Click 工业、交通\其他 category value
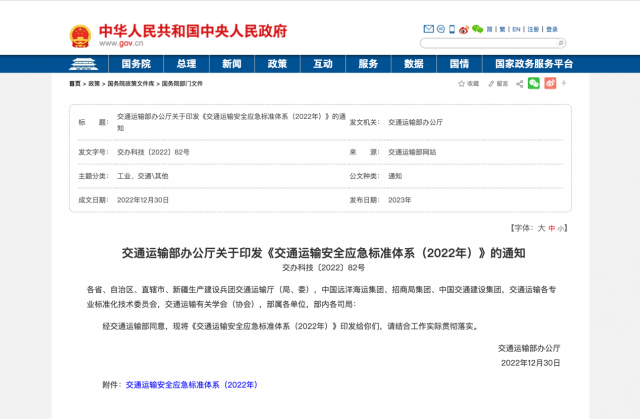The width and height of the screenshot is (640, 419). (143, 176)
